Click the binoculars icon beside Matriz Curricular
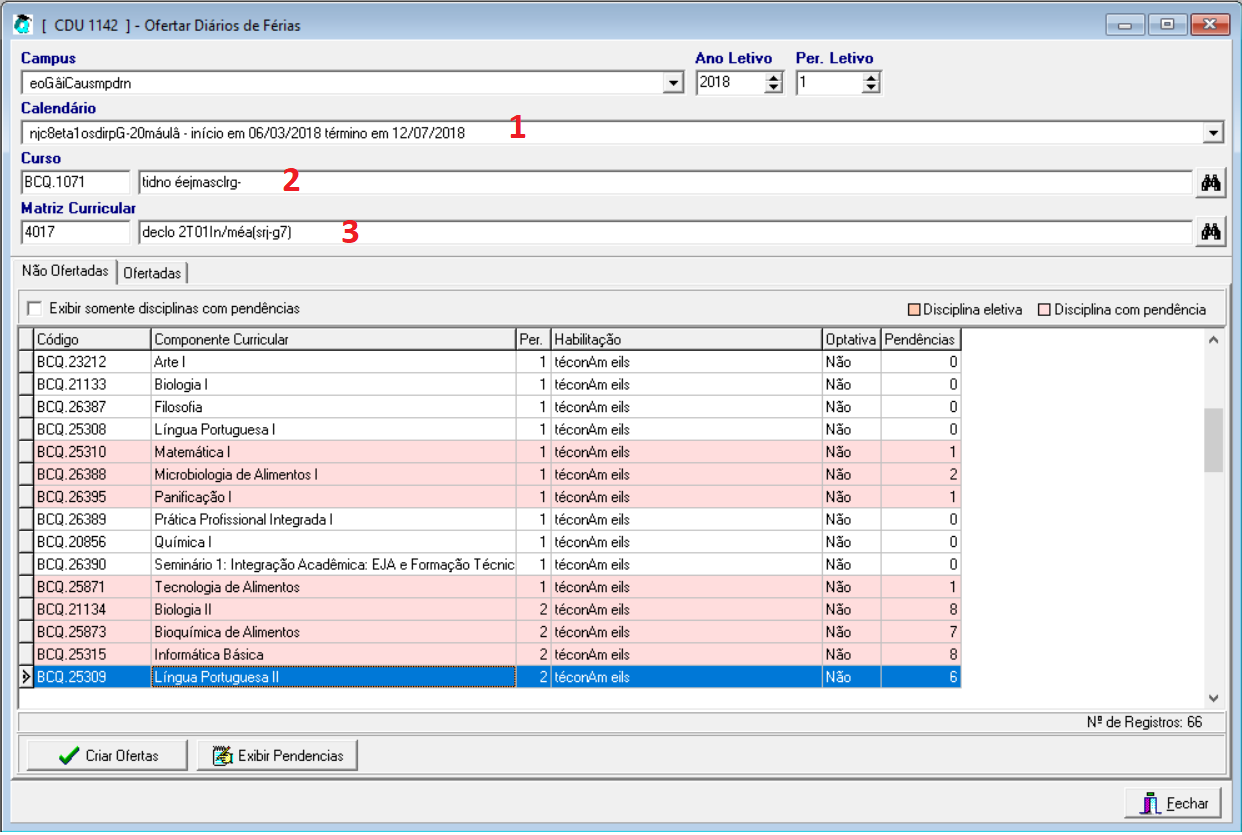 click(x=1211, y=232)
